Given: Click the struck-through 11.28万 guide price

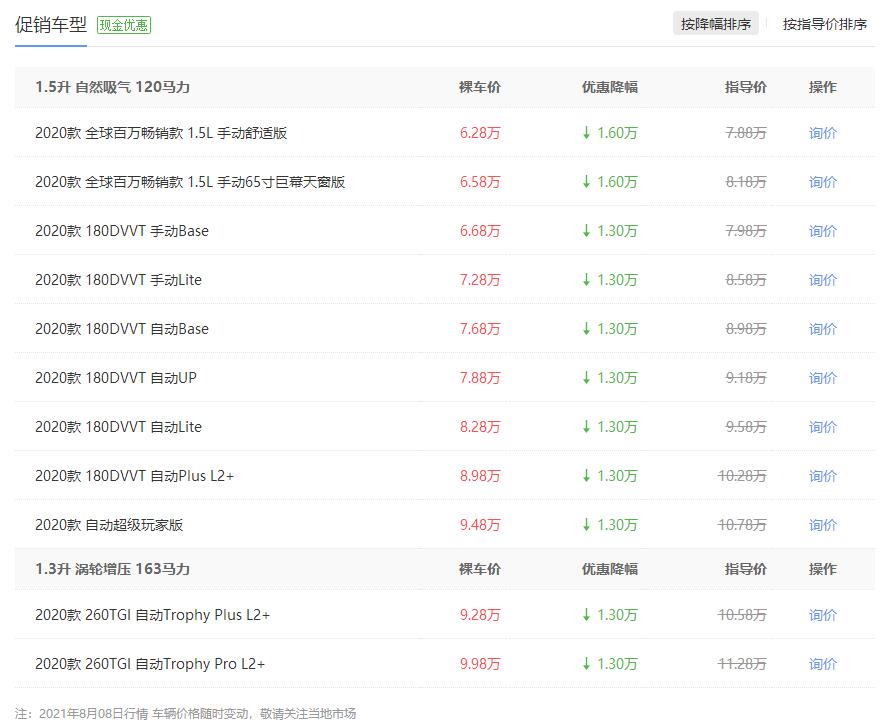Looking at the screenshot, I should pos(742,664).
